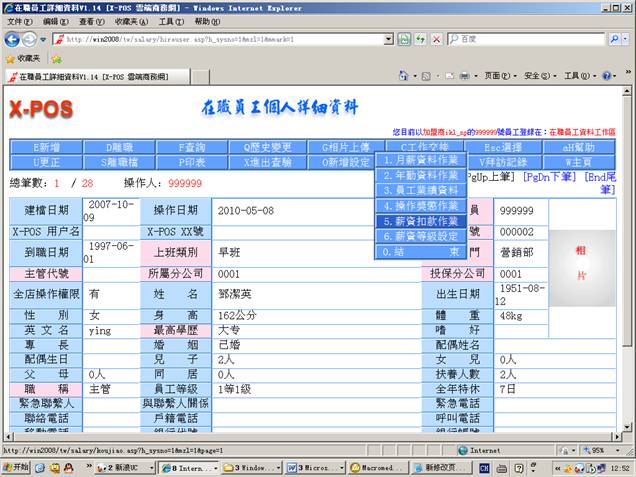The image size is (636, 477).
Task: Expand the 安全(S) dropdown menu
Action: click(538, 76)
